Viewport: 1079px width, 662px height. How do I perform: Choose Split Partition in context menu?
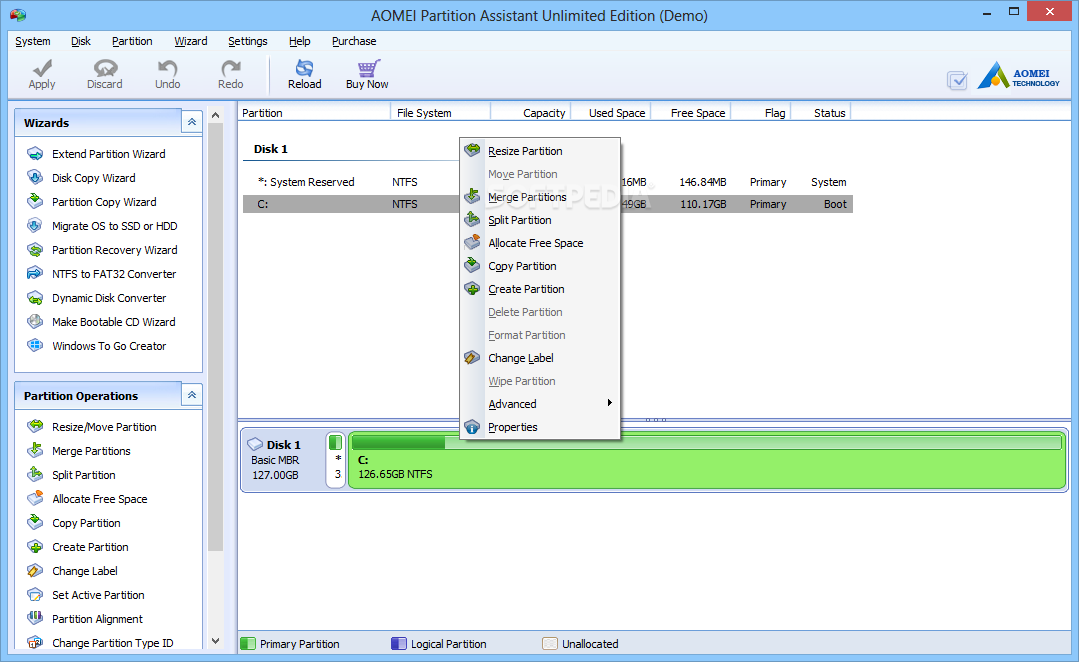click(540, 220)
